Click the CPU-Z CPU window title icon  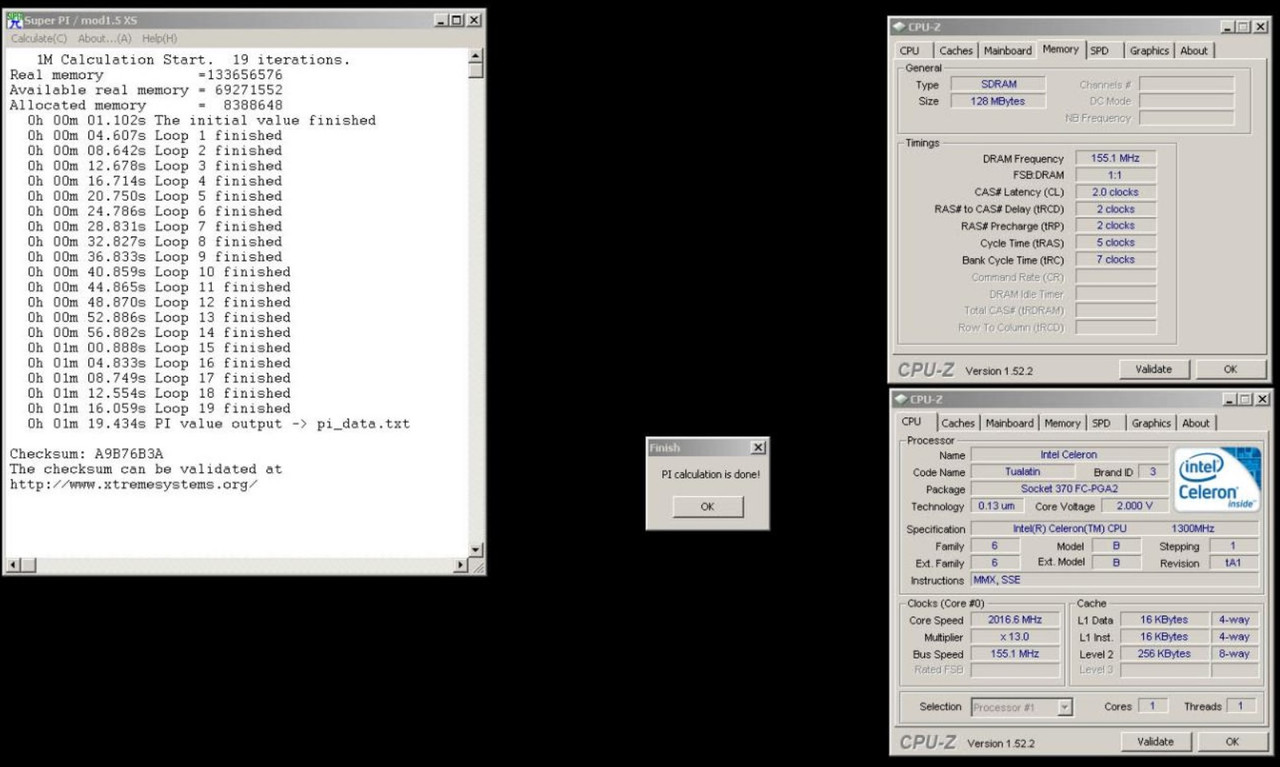[900, 399]
